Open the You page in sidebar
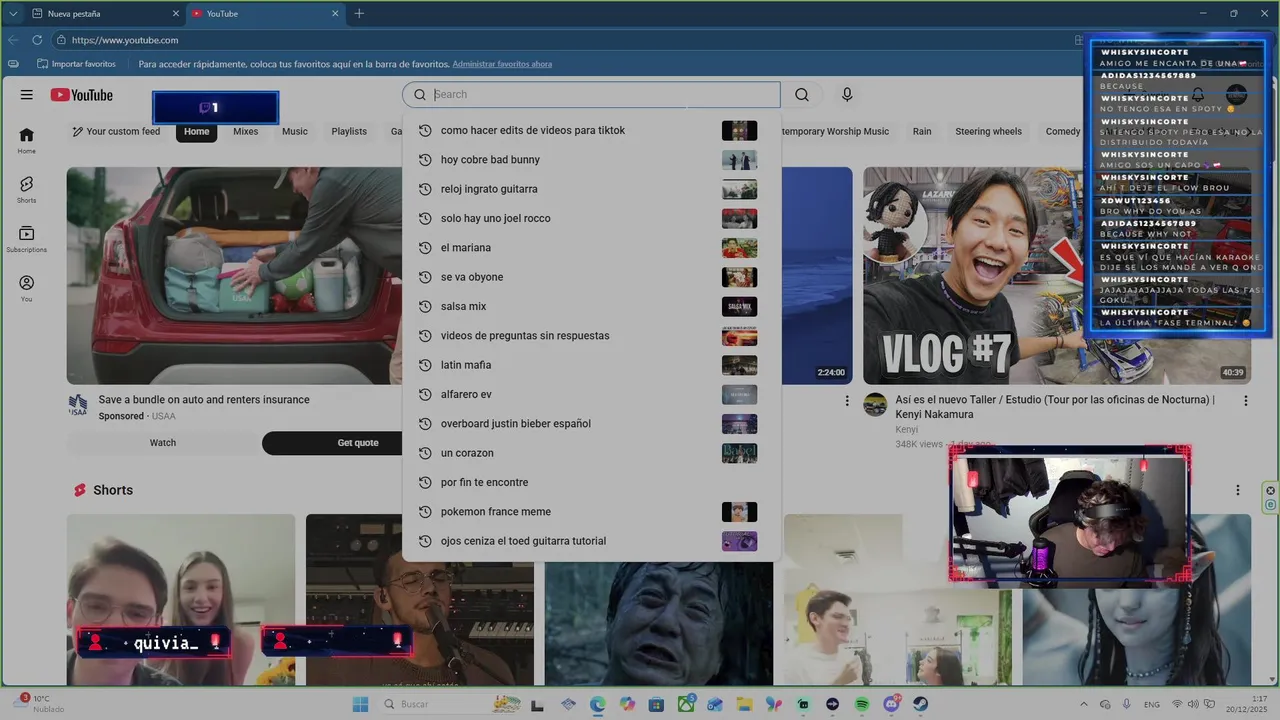The image size is (1280, 720). pyautogui.click(x=26, y=289)
